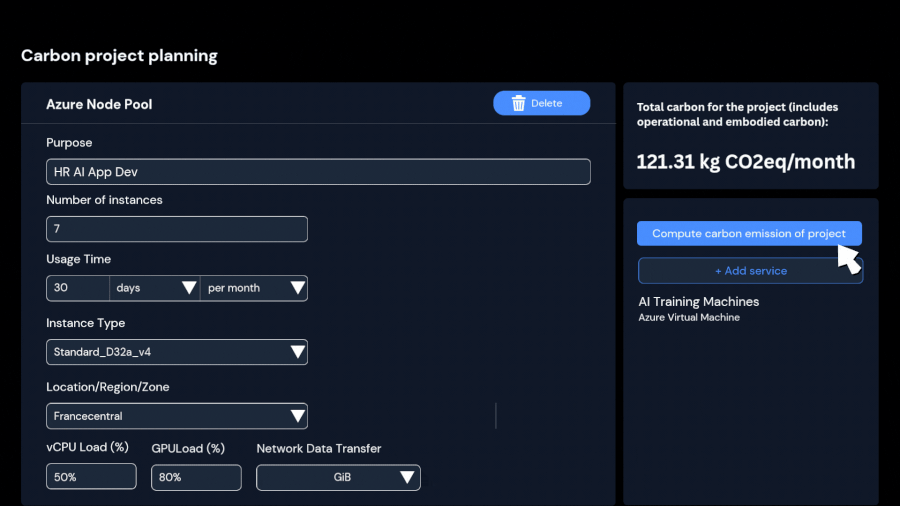Image resolution: width=900 pixels, height=506 pixels.
Task: Click the Azure Virtual Machine subtitle text
Action: coord(689,317)
